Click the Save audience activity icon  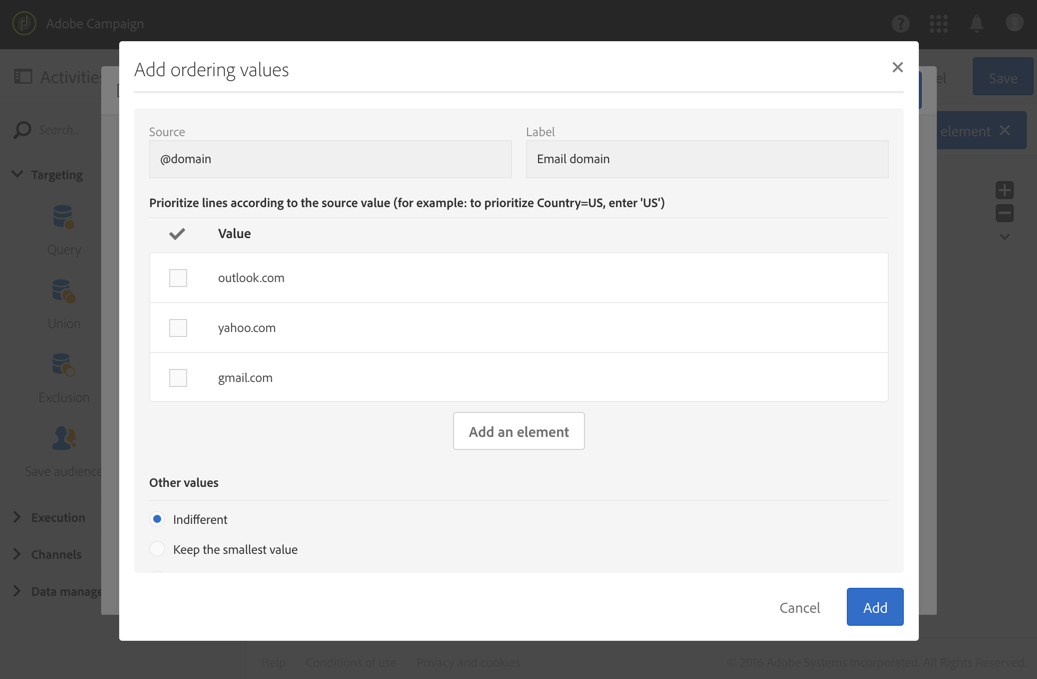pyautogui.click(x=63, y=438)
